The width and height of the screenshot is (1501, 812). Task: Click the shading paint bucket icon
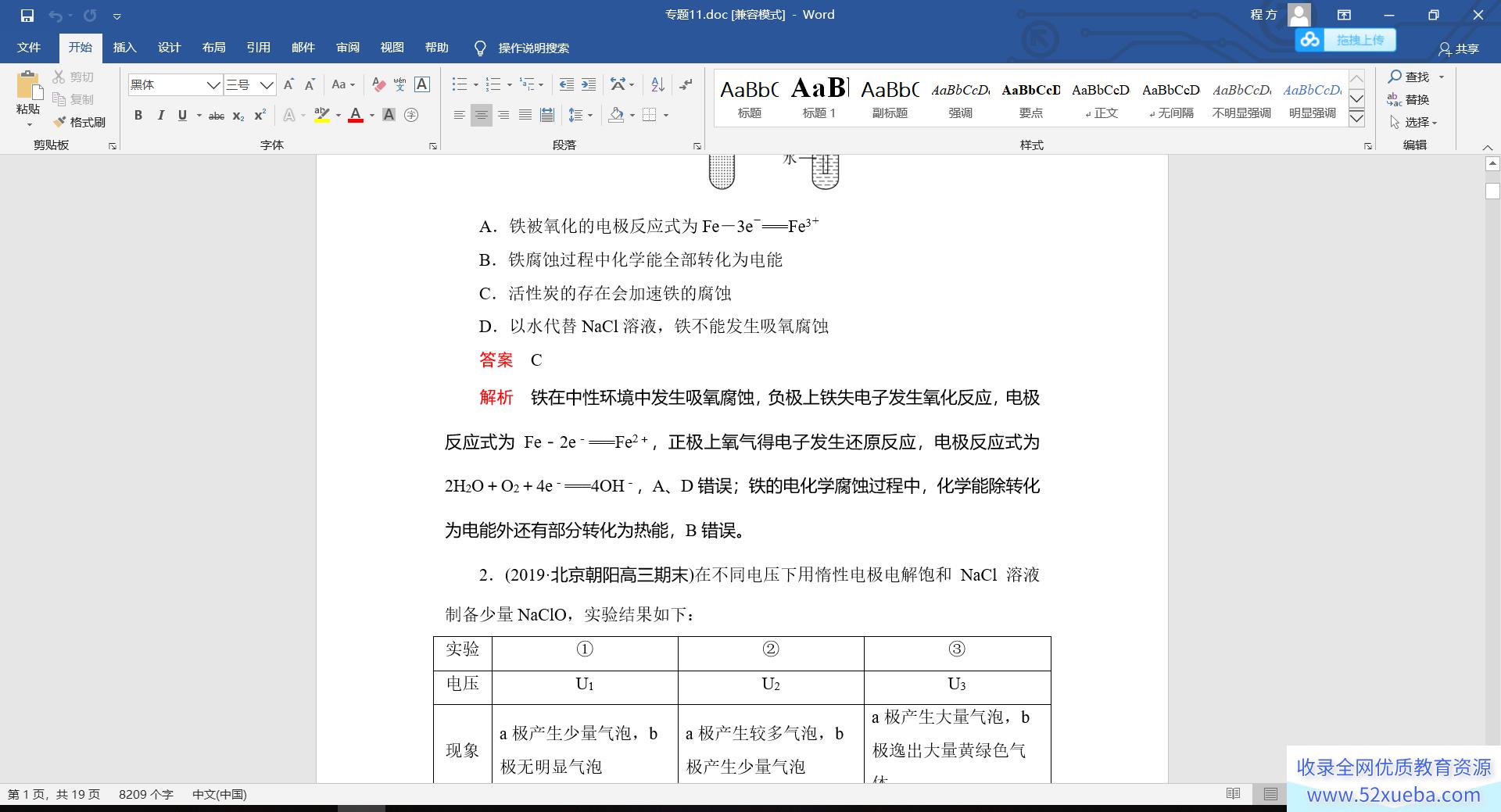(x=616, y=115)
